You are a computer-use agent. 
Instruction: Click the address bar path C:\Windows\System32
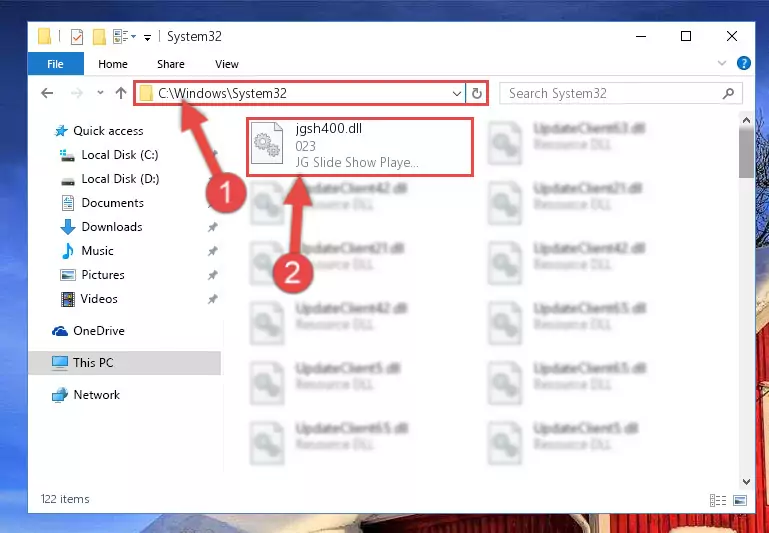click(222, 93)
